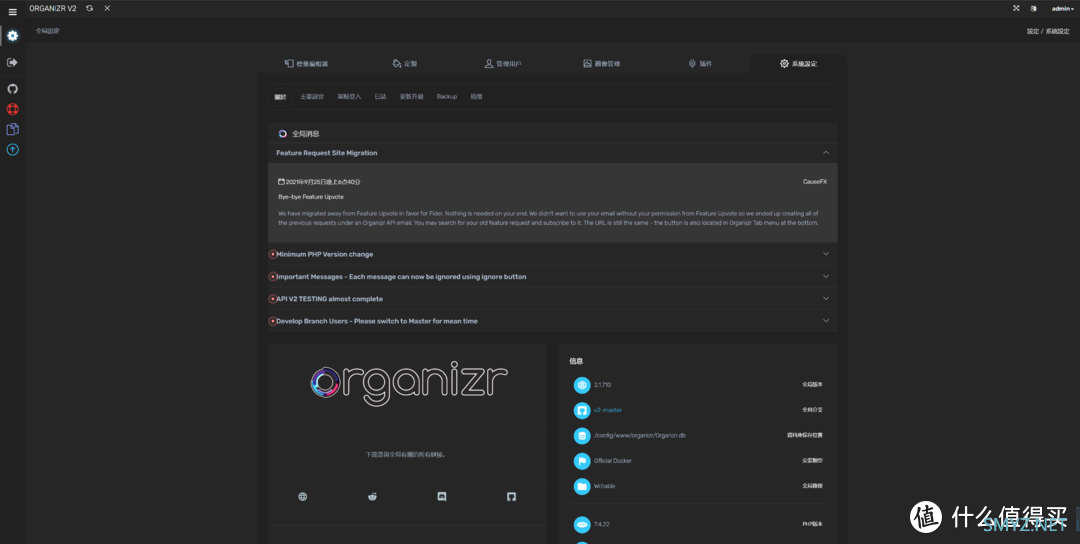Open the purple documents icon in the sidebar
The height and width of the screenshot is (544, 1080).
tap(12, 129)
